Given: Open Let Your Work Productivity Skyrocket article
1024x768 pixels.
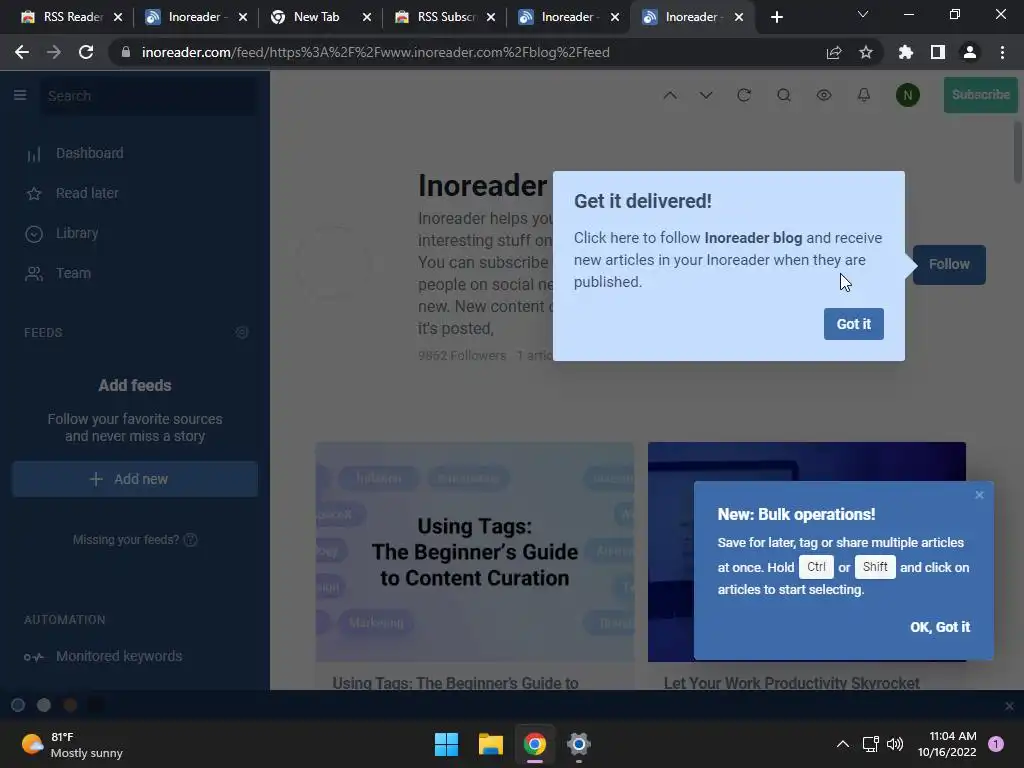Looking at the screenshot, I should pos(792,683).
